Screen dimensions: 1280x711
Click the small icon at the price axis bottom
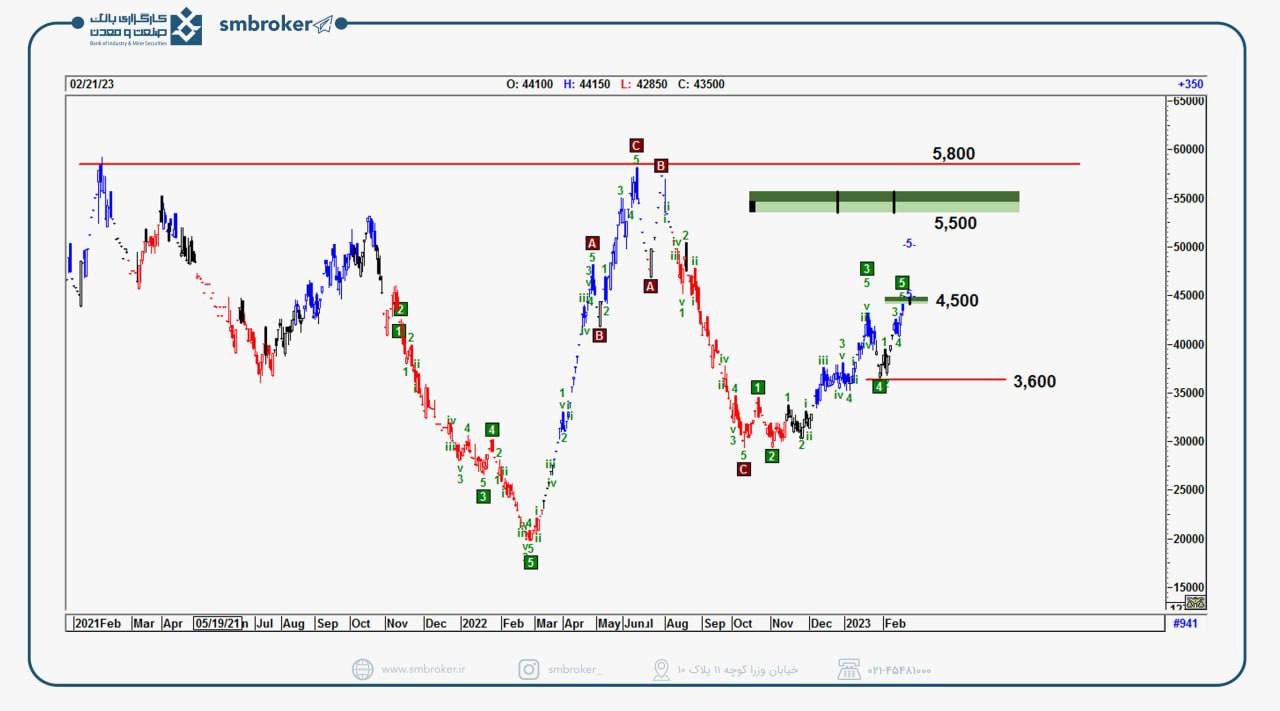pos(1195,602)
